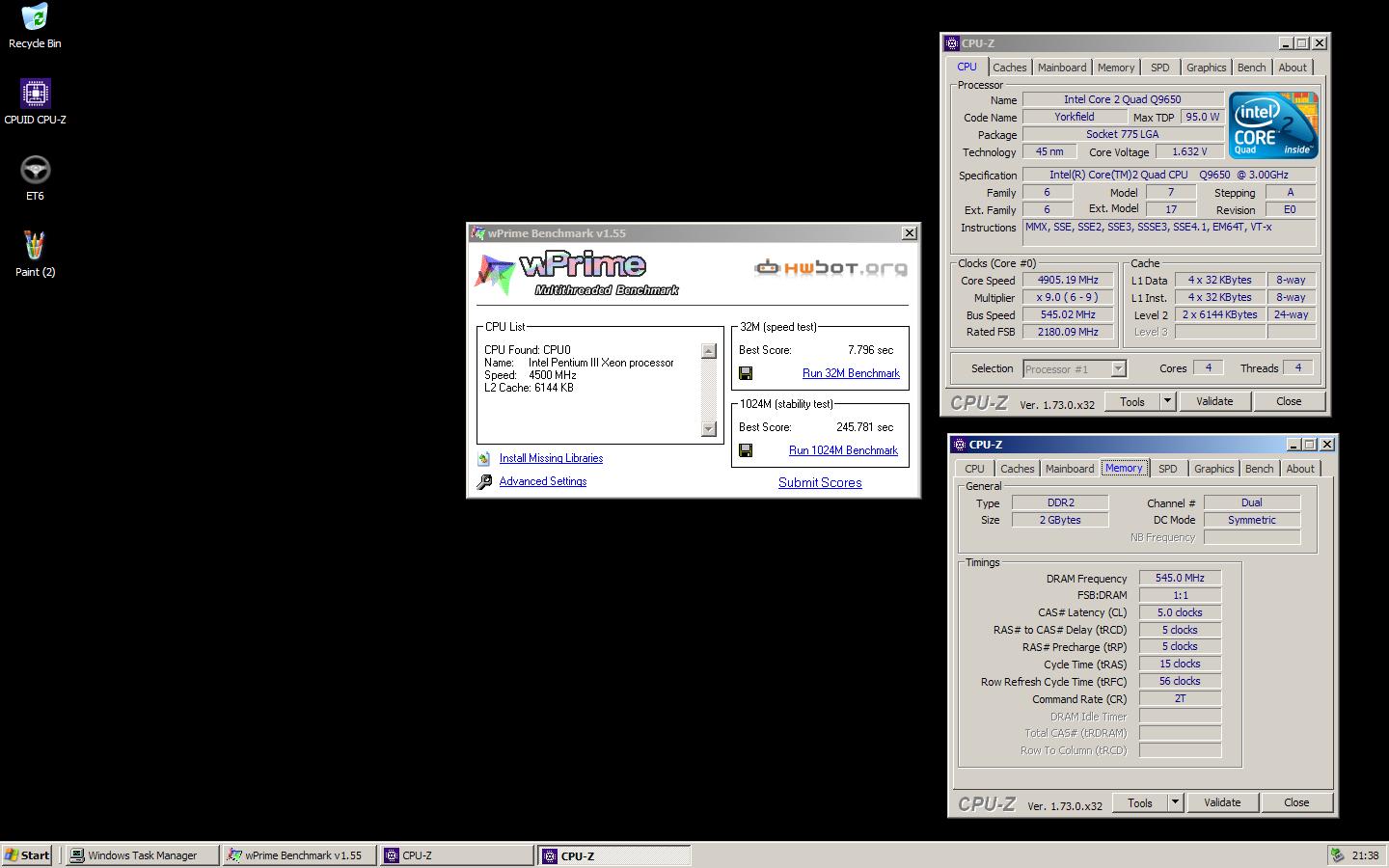
Task: Click the hwbot.org logo in wPrime
Action: 831,267
